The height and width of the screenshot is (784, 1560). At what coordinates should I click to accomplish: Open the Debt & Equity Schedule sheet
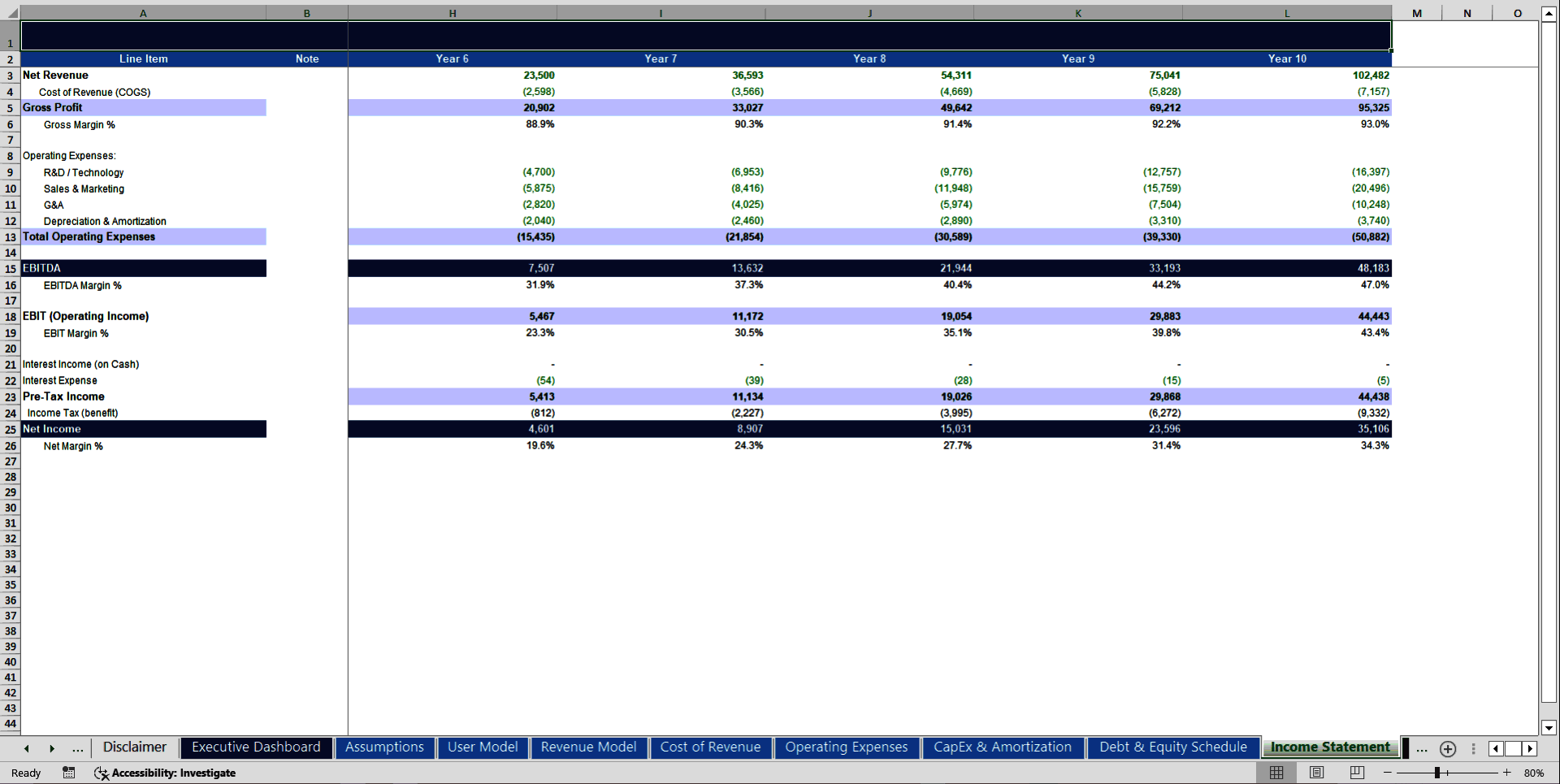coord(1173,747)
